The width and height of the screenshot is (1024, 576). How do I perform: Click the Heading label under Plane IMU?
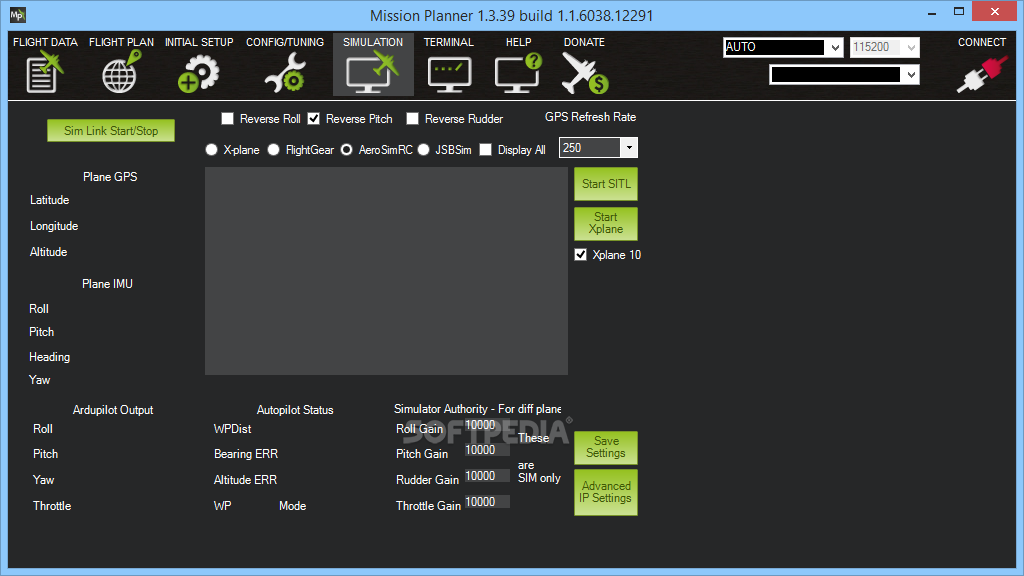[50, 357]
